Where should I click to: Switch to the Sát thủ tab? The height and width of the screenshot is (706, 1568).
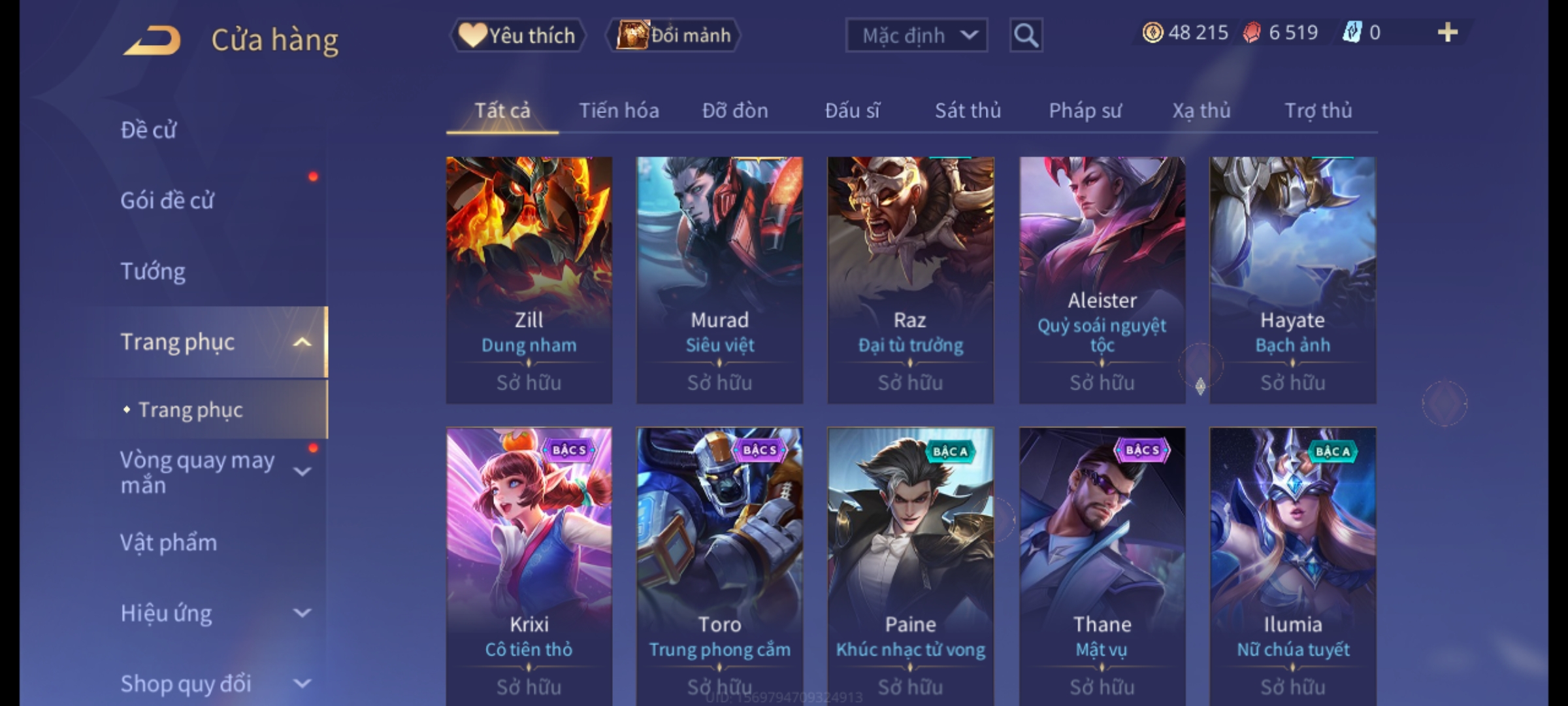[x=968, y=110]
